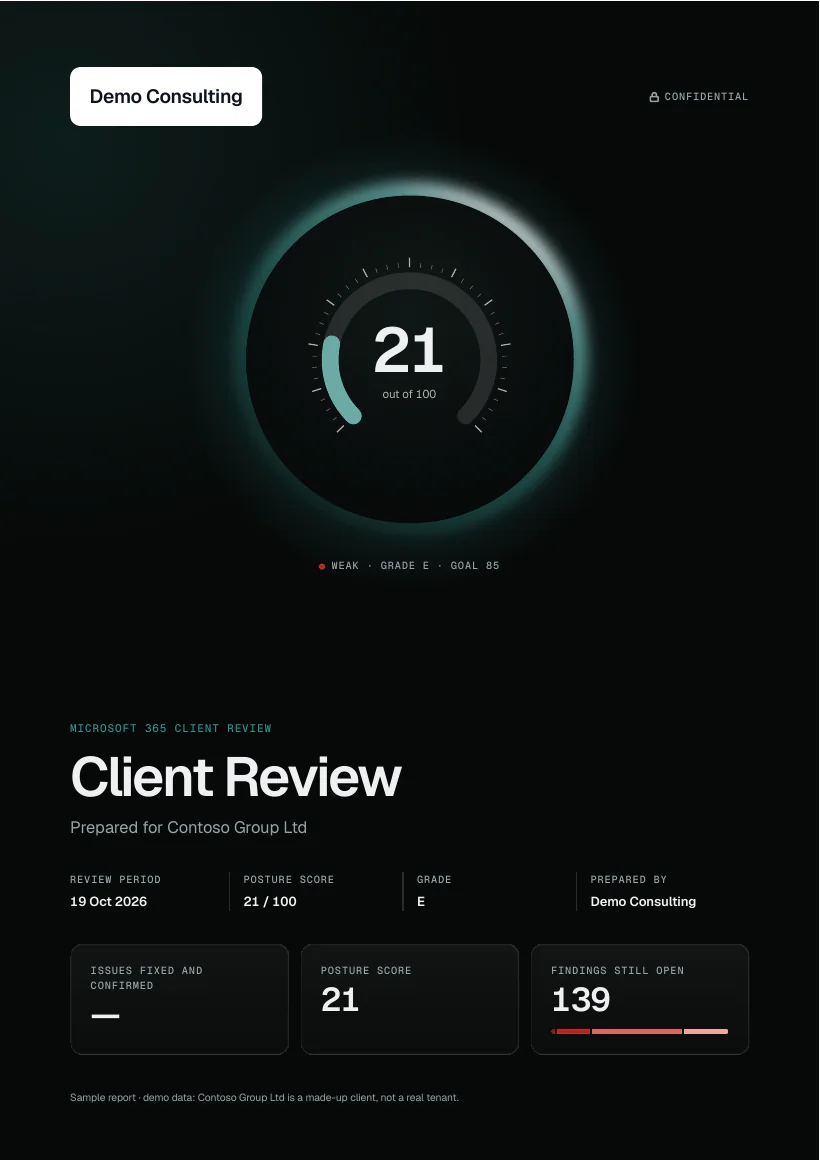The height and width of the screenshot is (1160, 820).
Task: Click the 19 Oct 2026 date value
Action: tap(109, 901)
